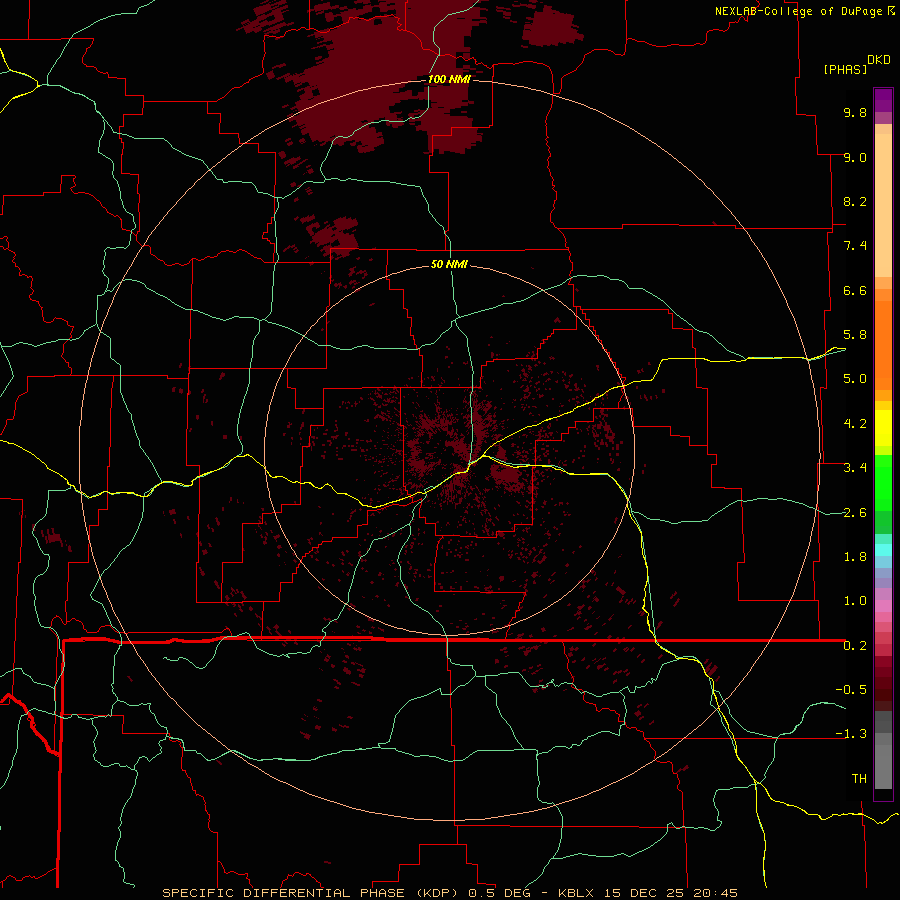Click the -1.3 scale label
This screenshot has width=900, height=900.
(x=851, y=734)
